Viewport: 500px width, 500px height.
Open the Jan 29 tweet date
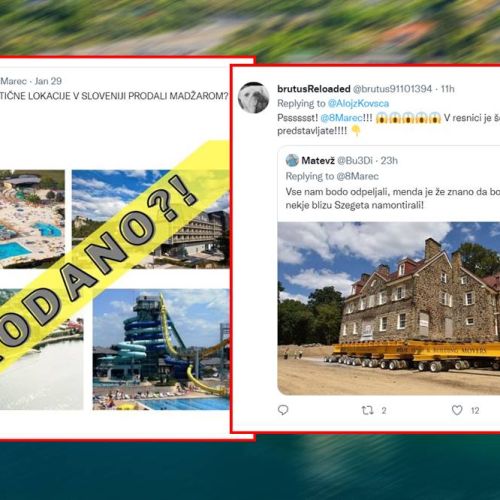point(48,81)
